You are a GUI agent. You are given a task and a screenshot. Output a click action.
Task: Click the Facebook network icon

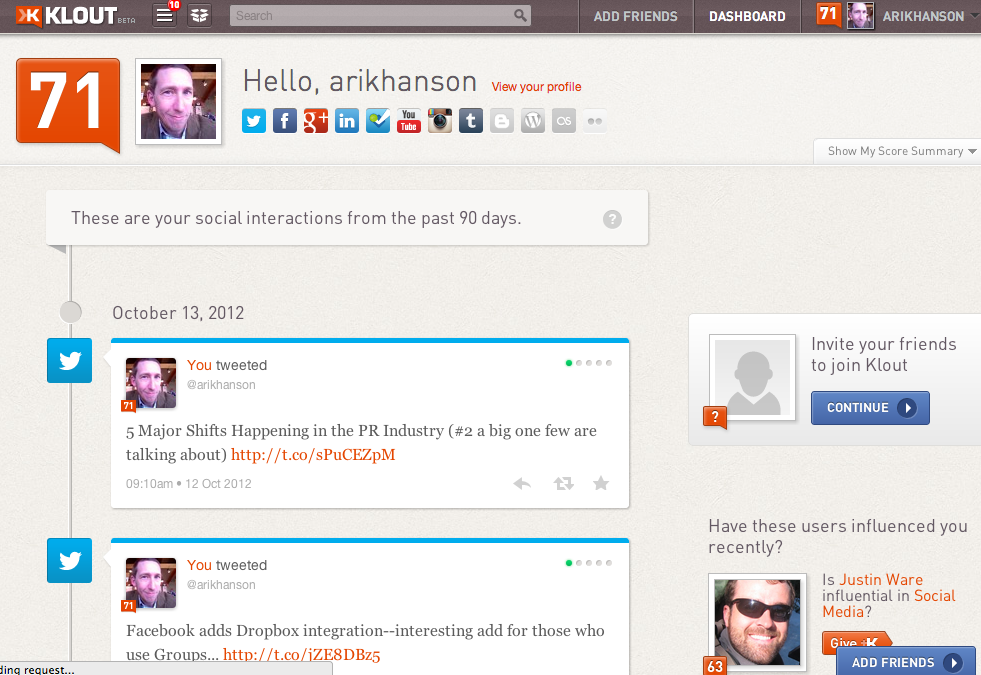click(285, 121)
